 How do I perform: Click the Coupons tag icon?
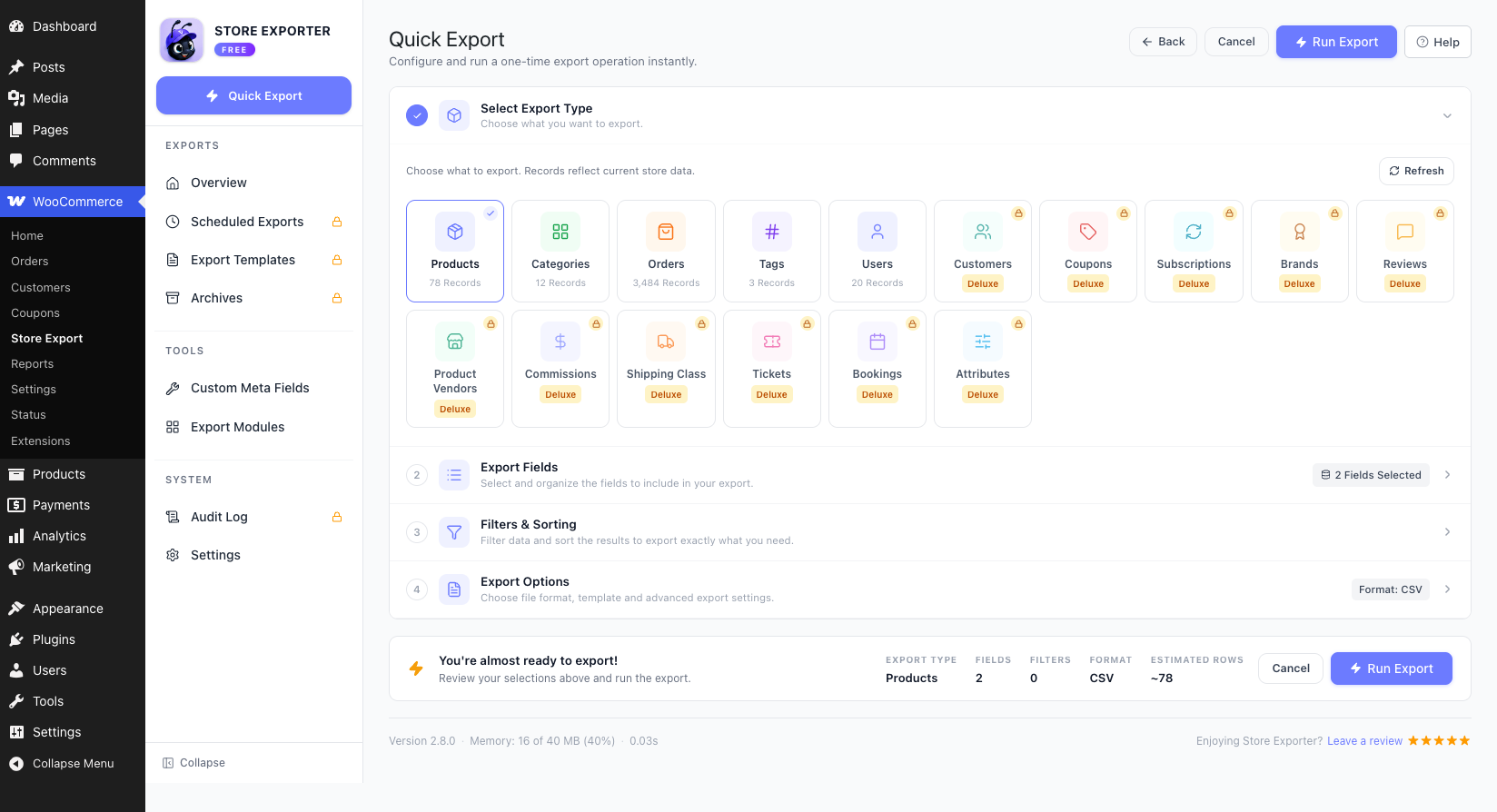[x=1088, y=232]
